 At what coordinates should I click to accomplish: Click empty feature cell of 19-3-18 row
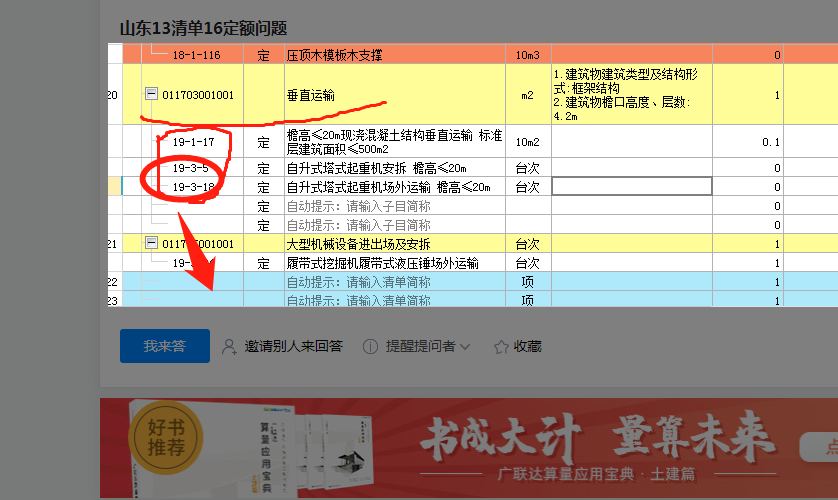632,186
